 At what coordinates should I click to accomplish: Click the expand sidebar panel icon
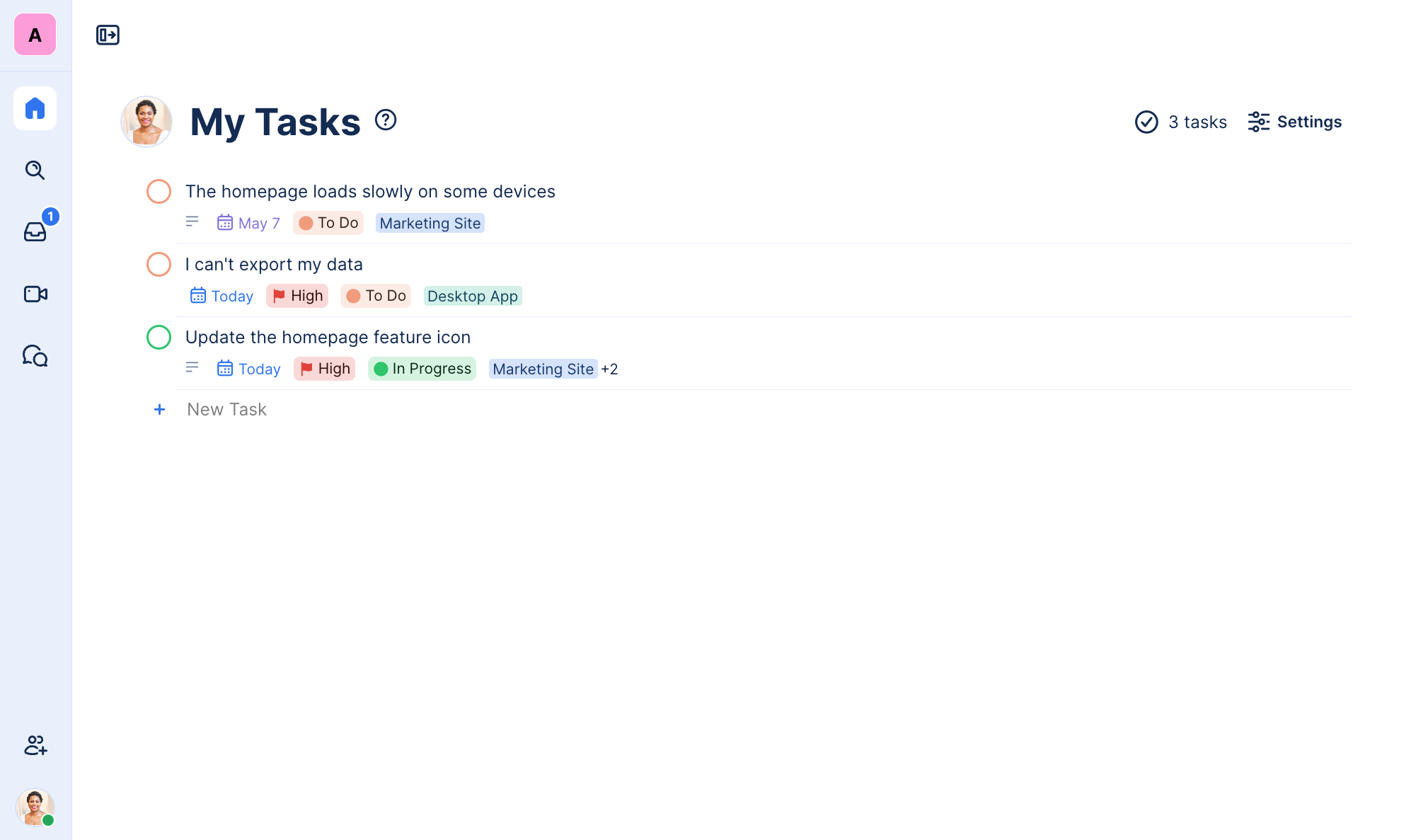108,35
